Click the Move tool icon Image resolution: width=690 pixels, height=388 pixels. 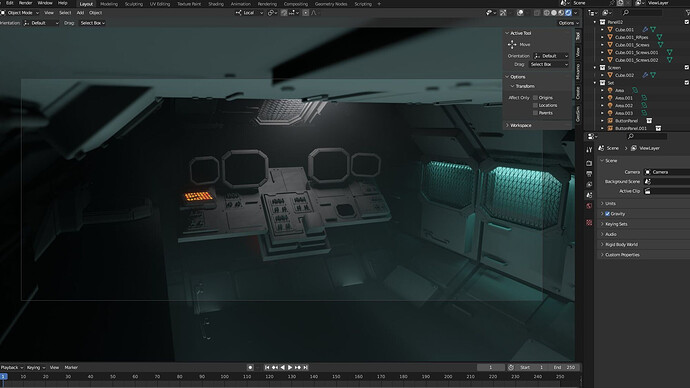tap(512, 44)
